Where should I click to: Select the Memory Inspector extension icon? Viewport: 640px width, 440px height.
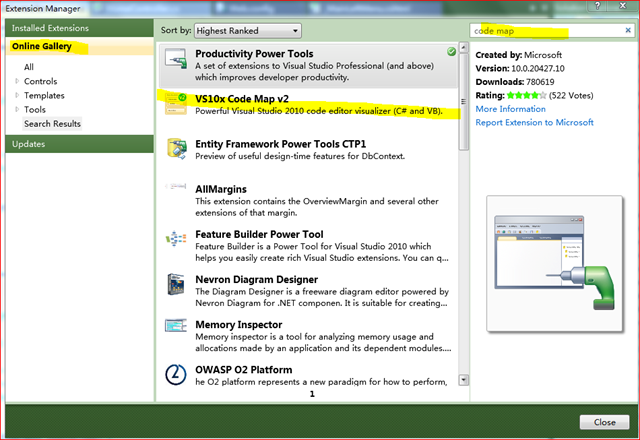177,331
